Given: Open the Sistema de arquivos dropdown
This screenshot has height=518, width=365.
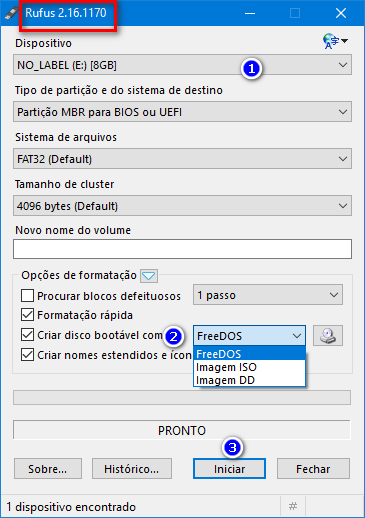Looking at the screenshot, I should 182,159.
